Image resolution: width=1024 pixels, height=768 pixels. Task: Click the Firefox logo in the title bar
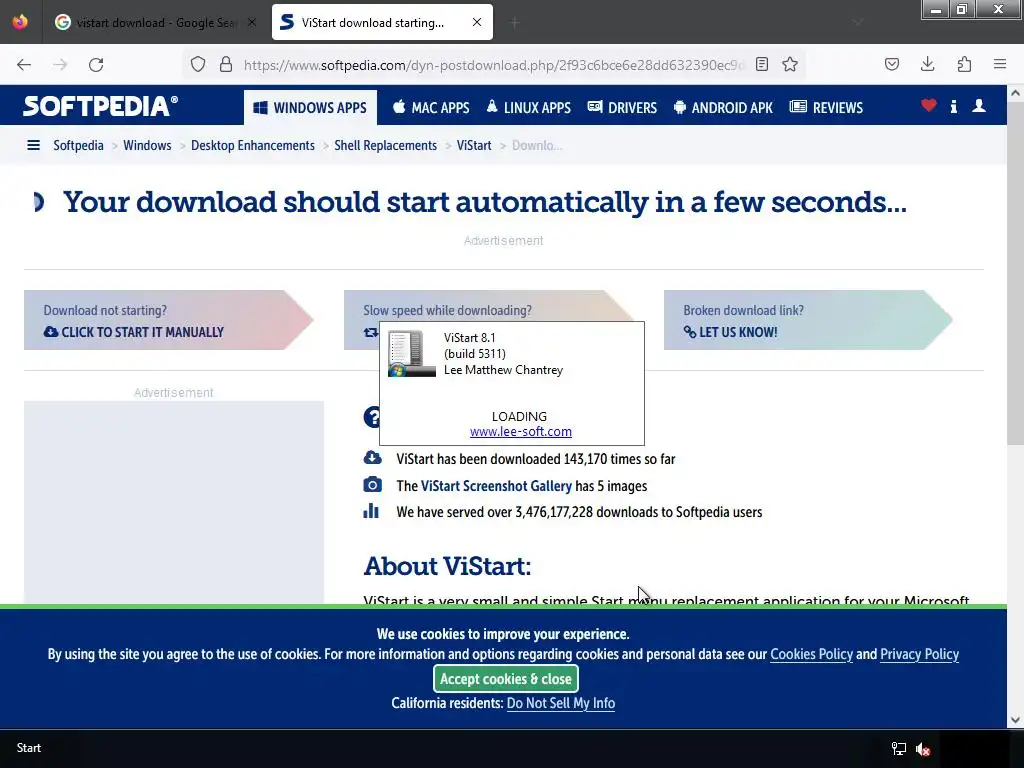[x=20, y=22]
